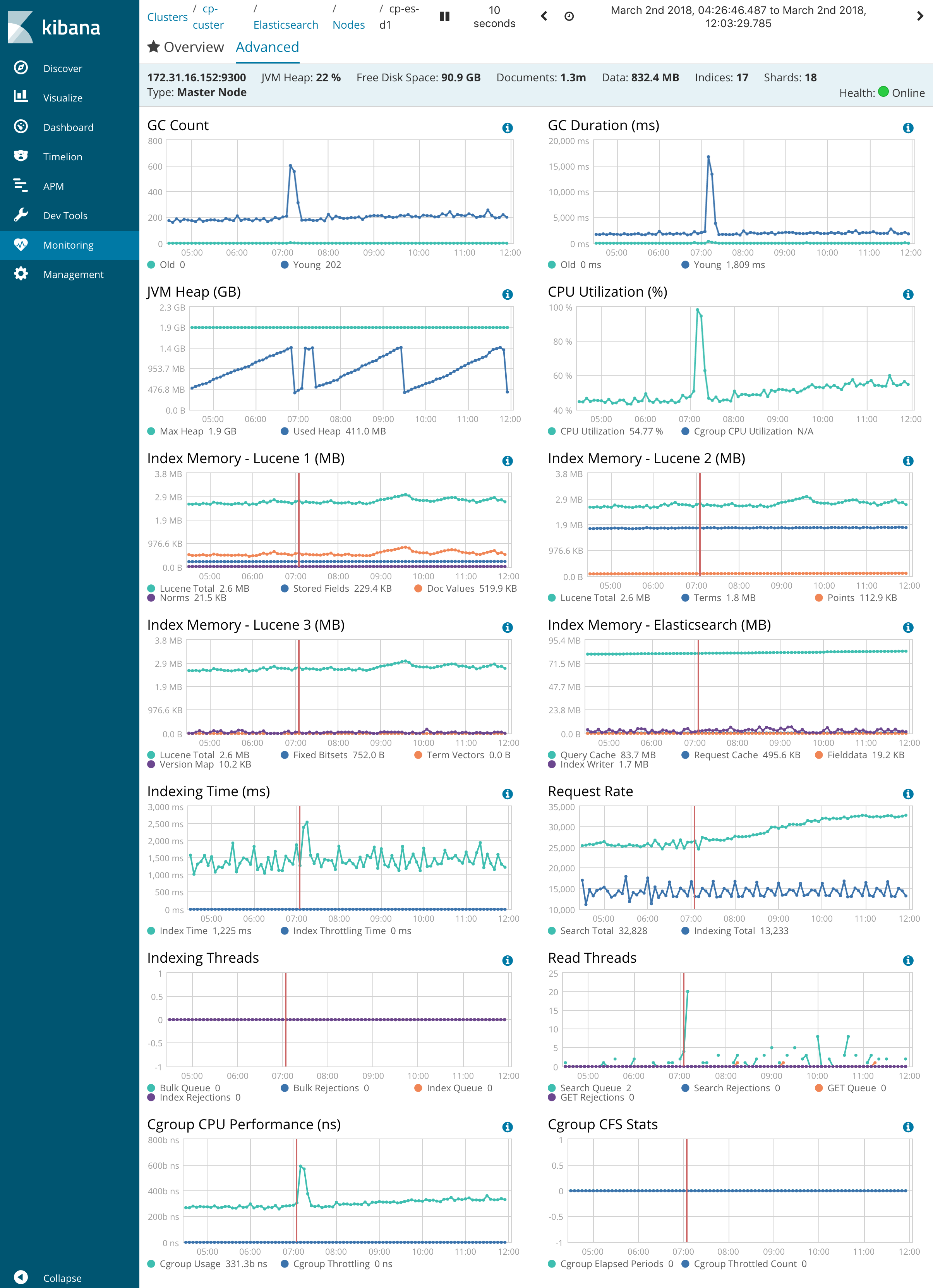Open Dev Tools wrench icon
The width and height of the screenshot is (933, 1288).
[21, 215]
